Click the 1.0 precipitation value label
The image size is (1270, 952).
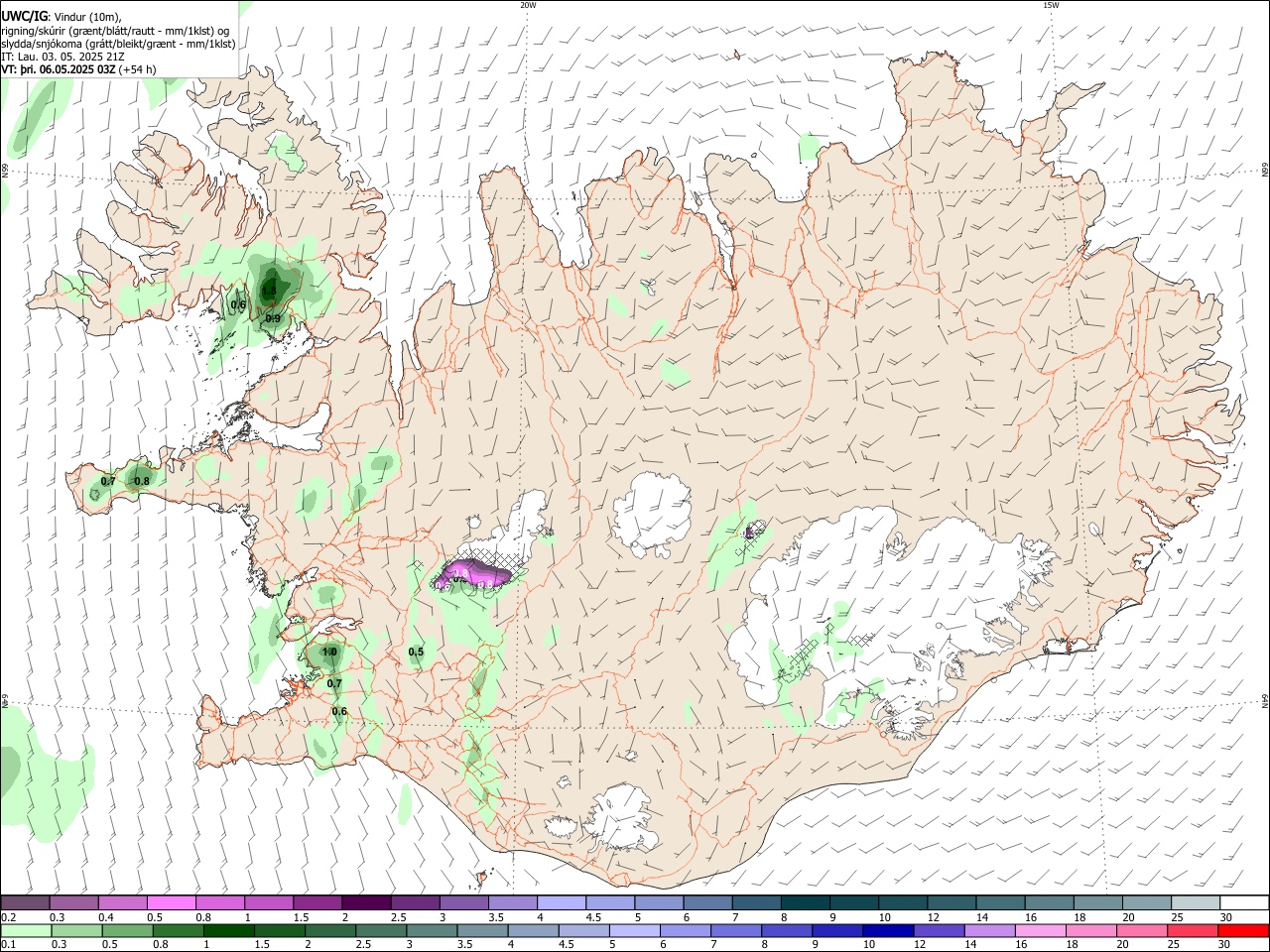(329, 653)
